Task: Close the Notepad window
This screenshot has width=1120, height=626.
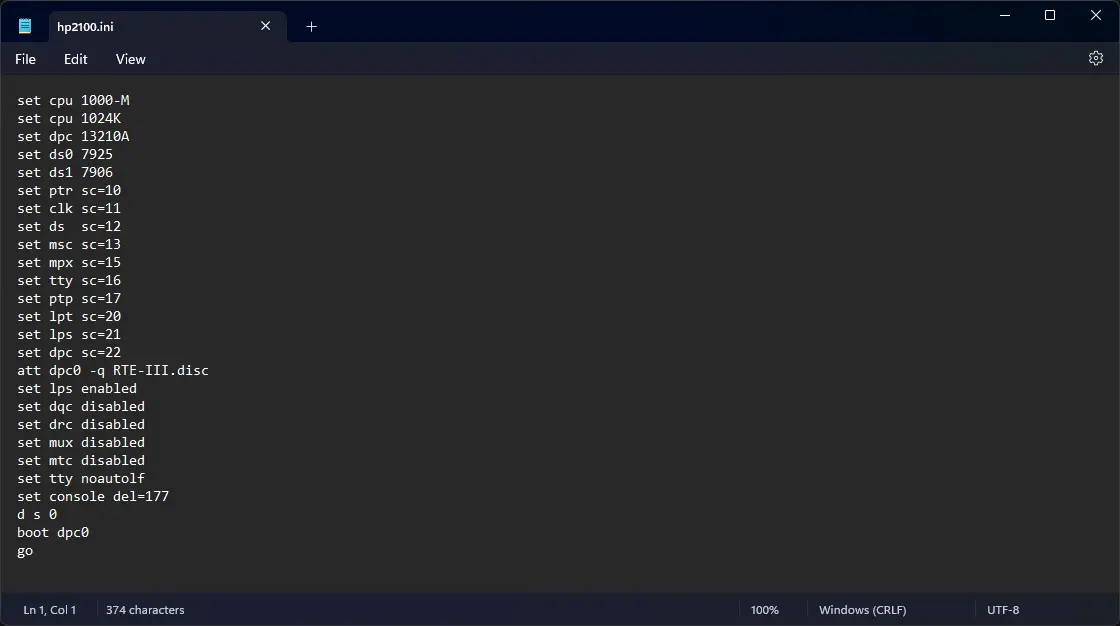Action: tap(1095, 15)
